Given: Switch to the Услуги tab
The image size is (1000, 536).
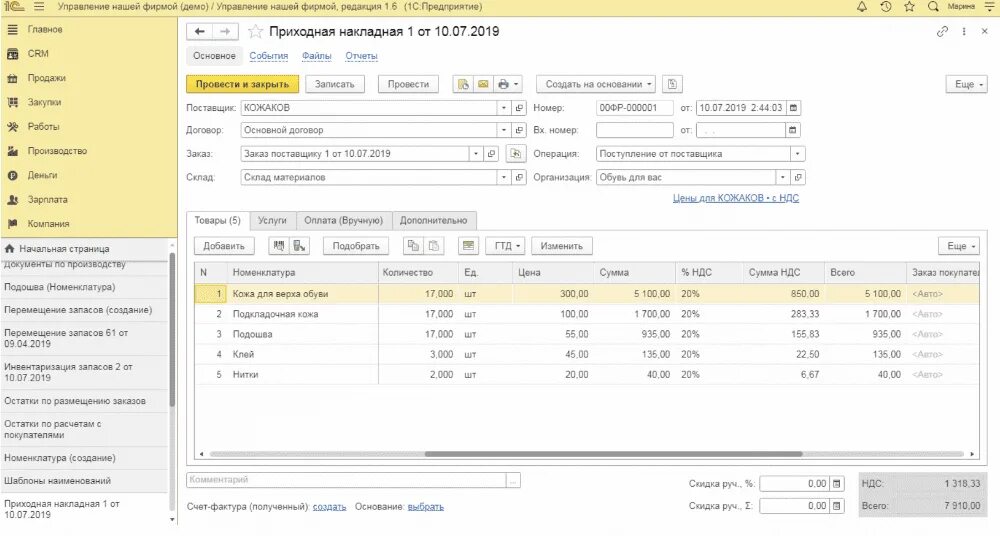Looking at the screenshot, I should pos(272,220).
